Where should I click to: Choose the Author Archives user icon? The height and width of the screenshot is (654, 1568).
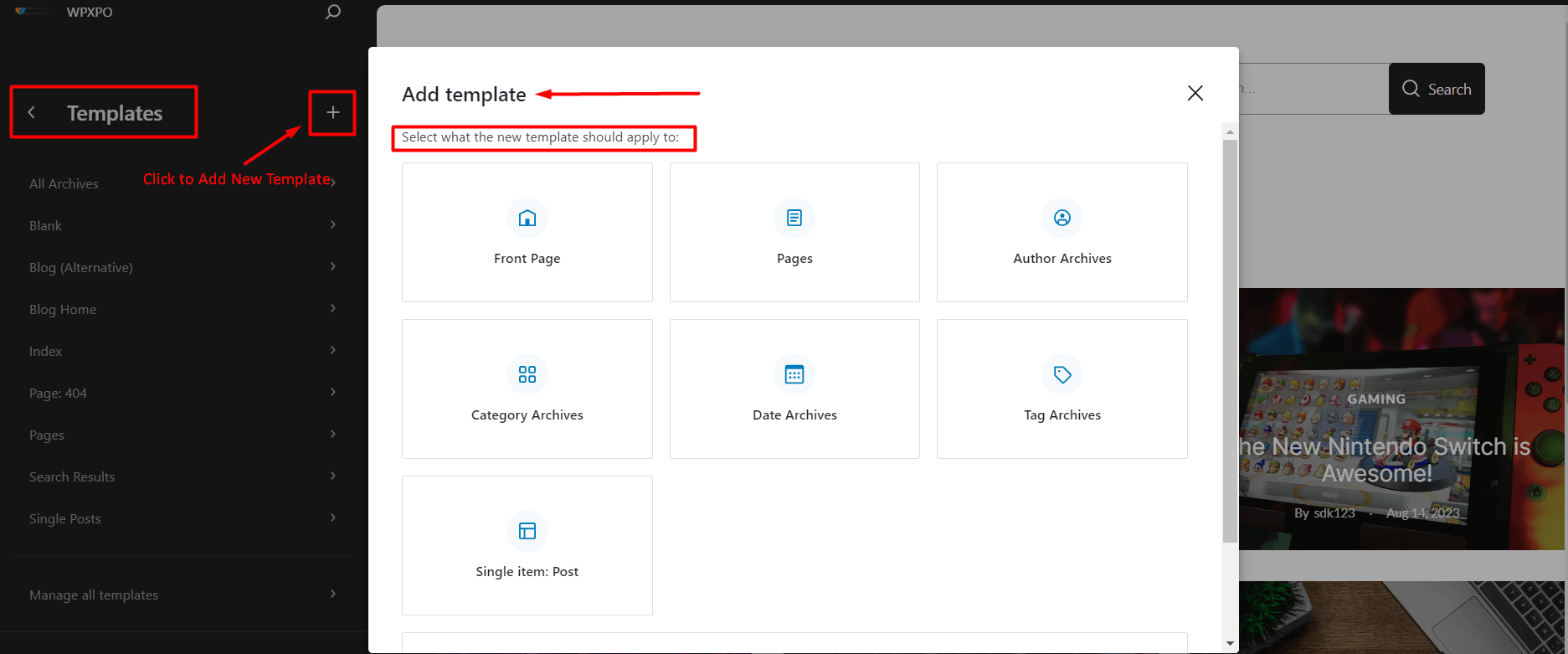(x=1062, y=219)
